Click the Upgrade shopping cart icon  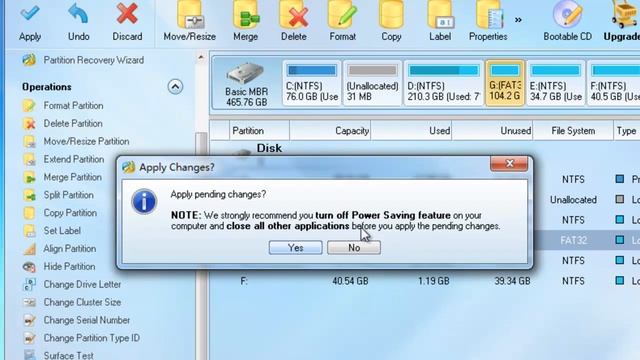click(x=625, y=15)
